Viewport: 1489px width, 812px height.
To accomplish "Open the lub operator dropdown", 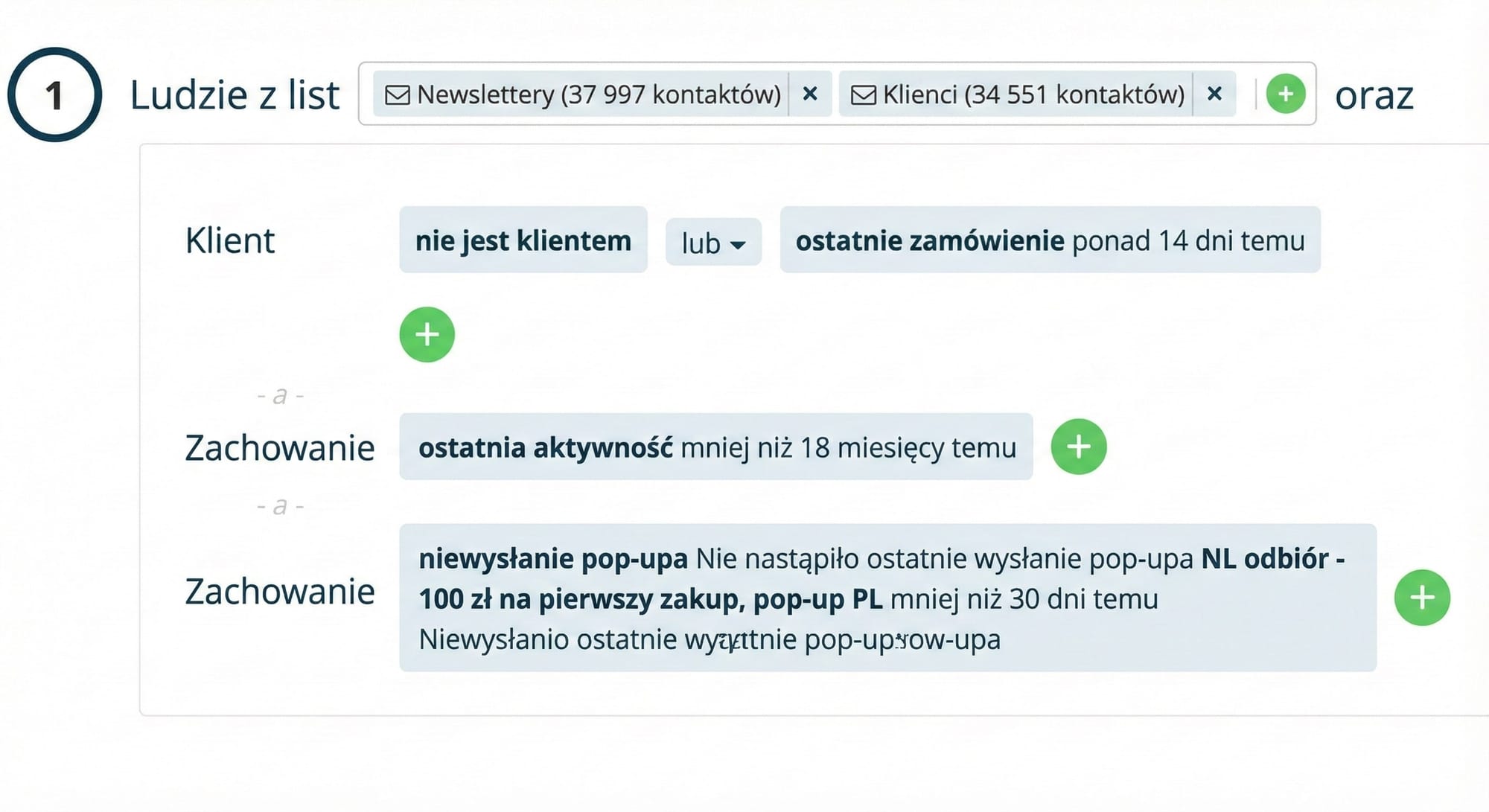I will point(712,242).
